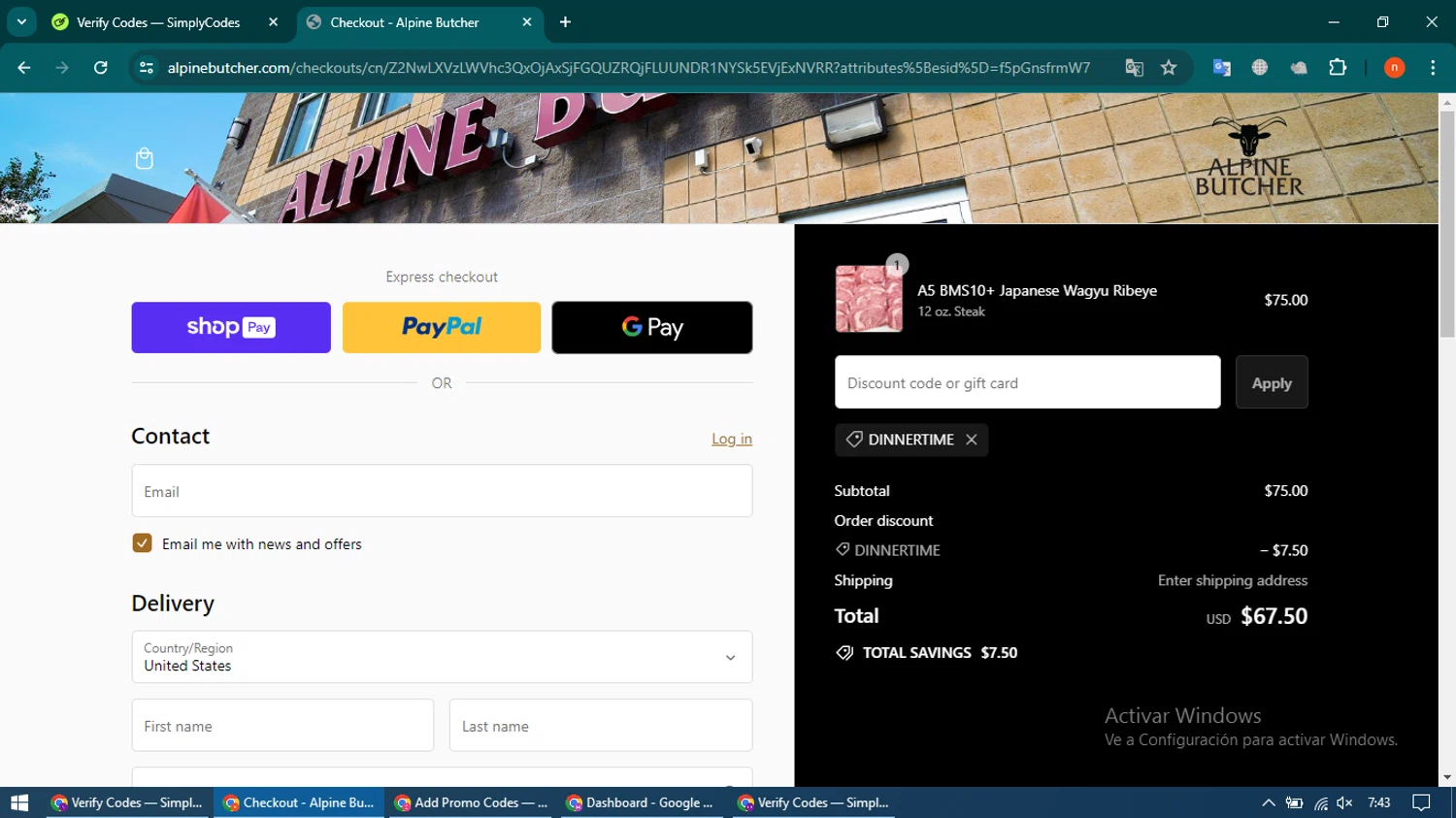Open tab search dropdown arrow
The width and height of the screenshot is (1456, 818).
coord(21,21)
